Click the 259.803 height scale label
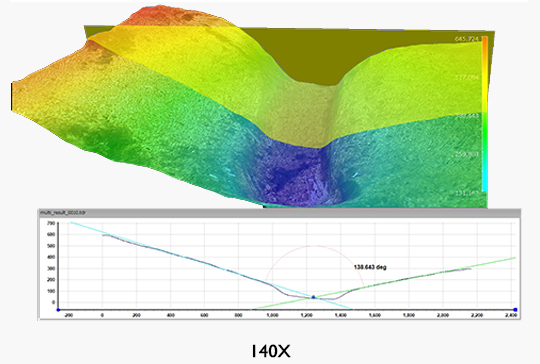The height and width of the screenshot is (364, 540). (467, 154)
